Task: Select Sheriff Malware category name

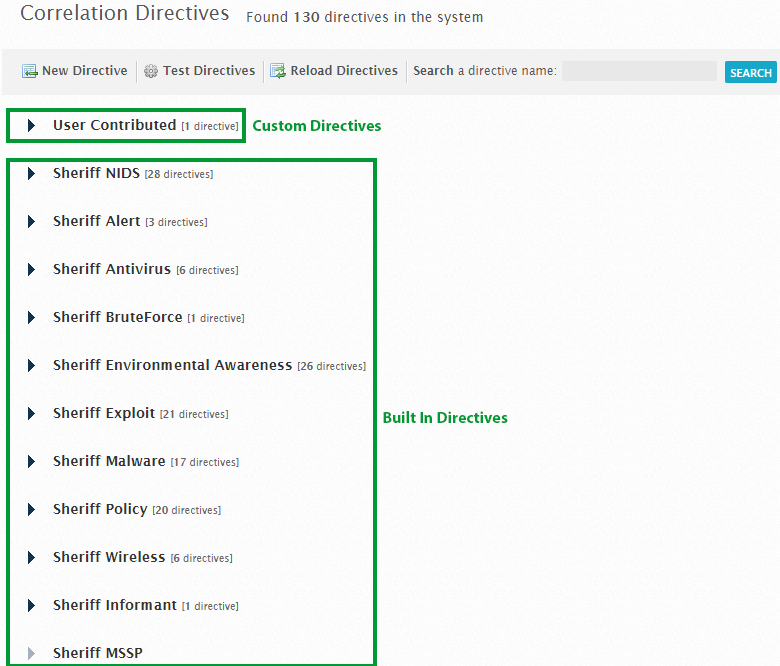Action: point(109,461)
